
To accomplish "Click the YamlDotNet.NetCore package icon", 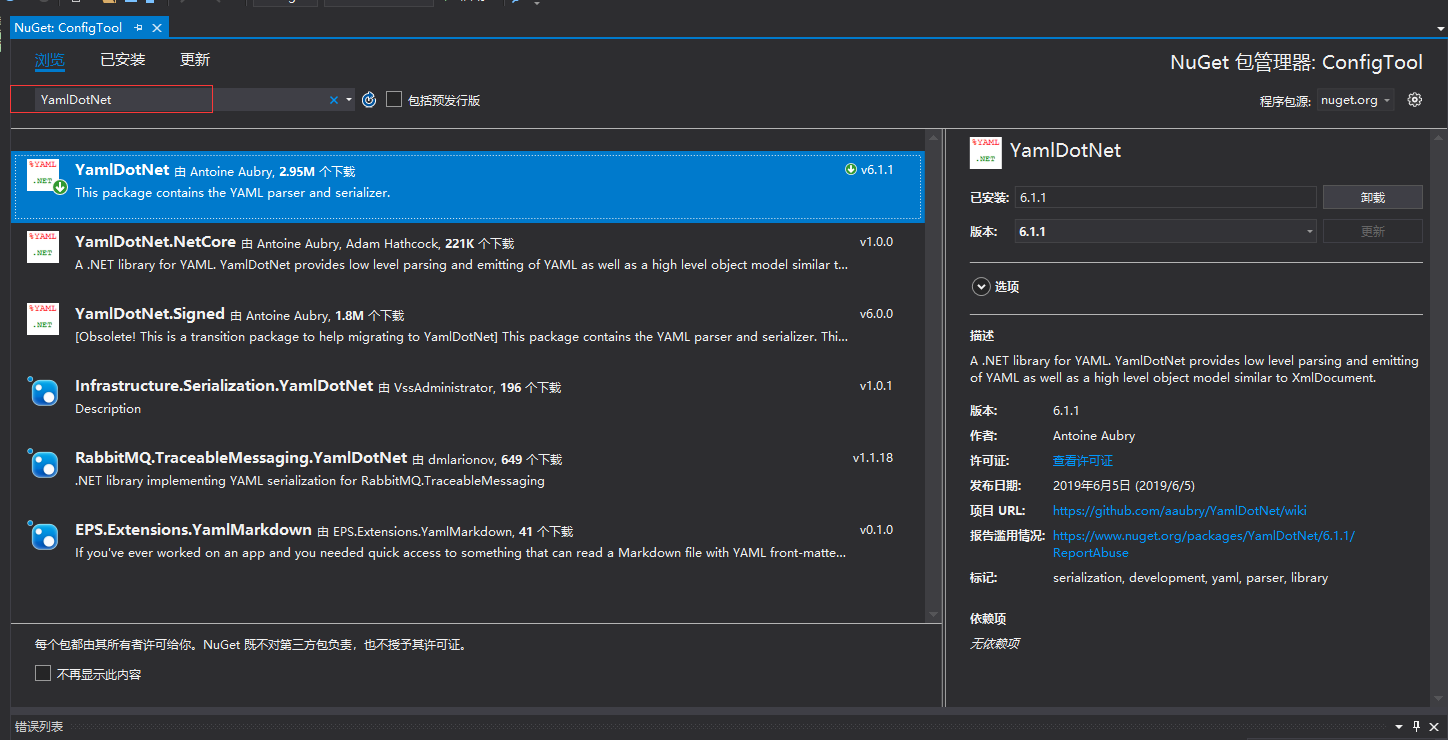I will pos(43,246).
